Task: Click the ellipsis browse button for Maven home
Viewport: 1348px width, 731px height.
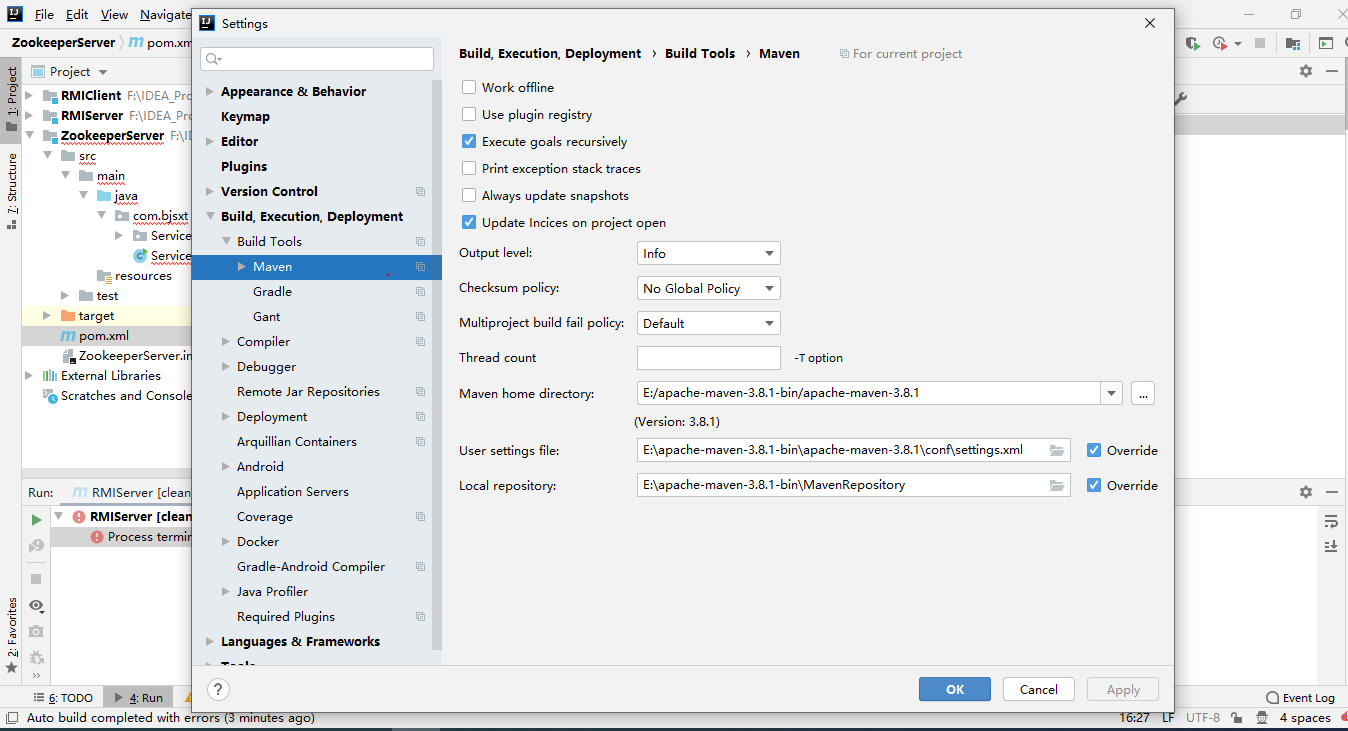Action: point(1144,394)
